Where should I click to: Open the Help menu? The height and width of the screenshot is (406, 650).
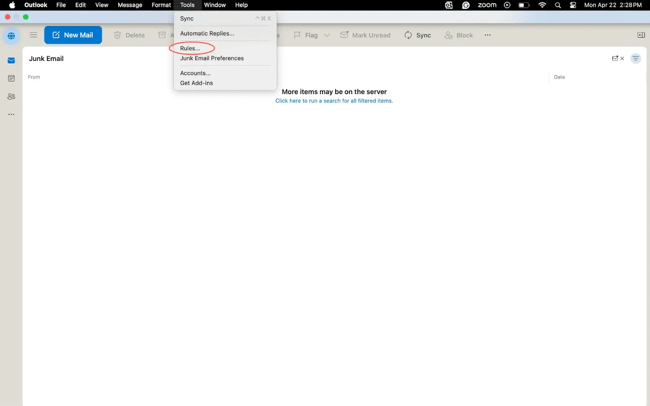click(x=241, y=5)
